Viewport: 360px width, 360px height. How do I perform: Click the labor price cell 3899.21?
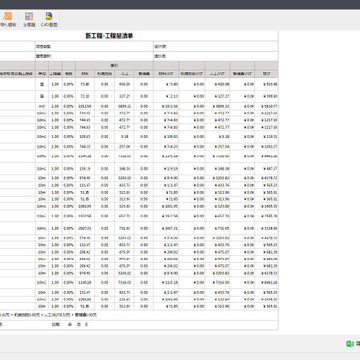(124, 106)
